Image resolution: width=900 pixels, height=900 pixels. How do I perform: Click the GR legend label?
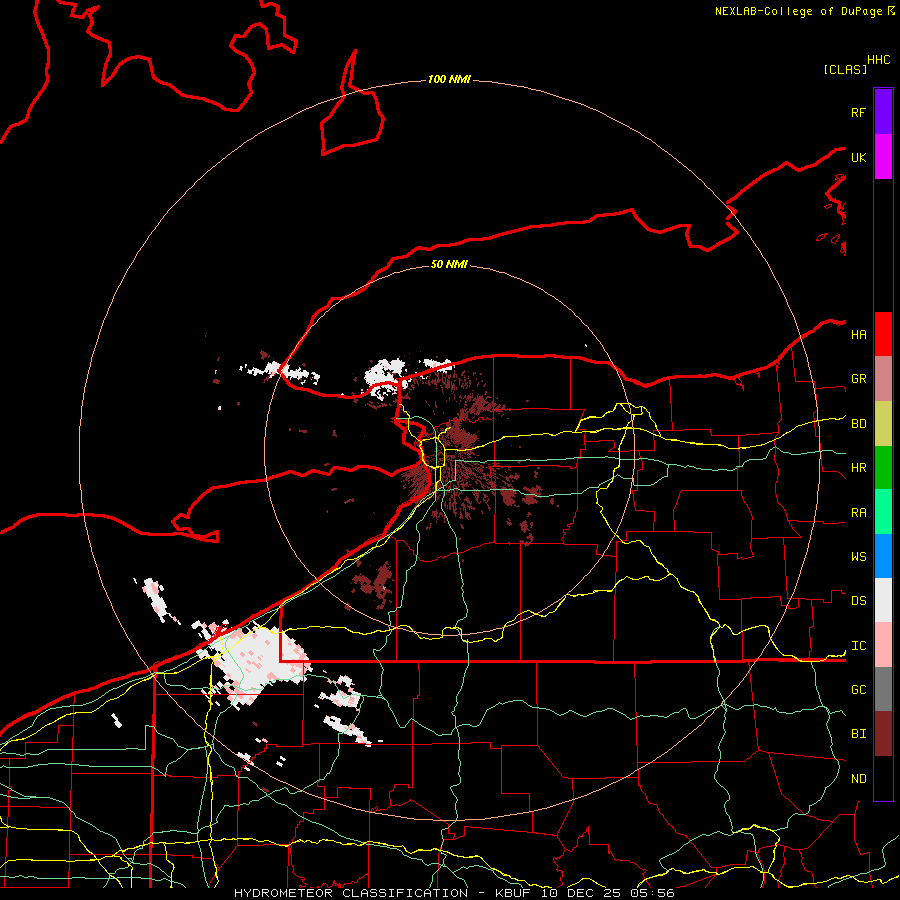[x=858, y=379]
